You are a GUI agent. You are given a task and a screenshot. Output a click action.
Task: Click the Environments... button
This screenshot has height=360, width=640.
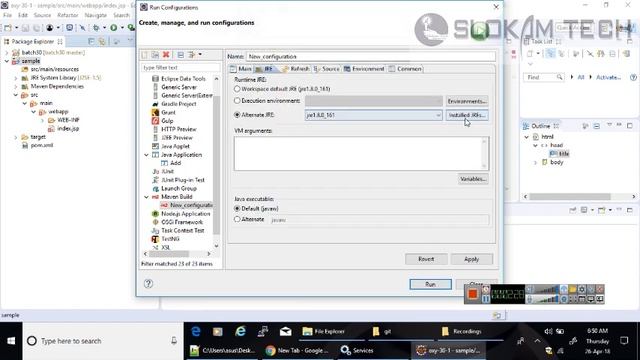point(467,101)
